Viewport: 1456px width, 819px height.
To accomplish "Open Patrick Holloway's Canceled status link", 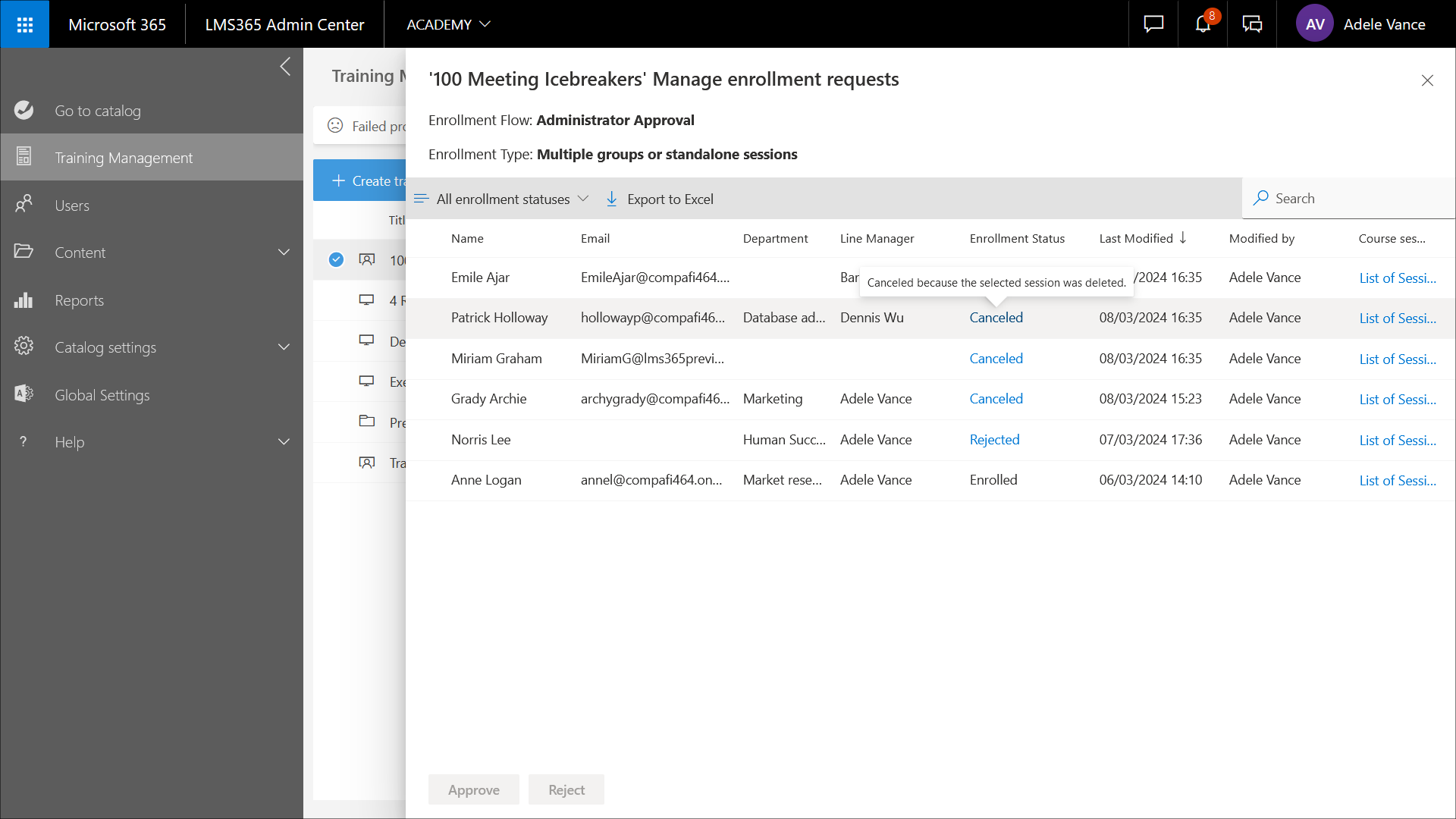I will coord(996,318).
